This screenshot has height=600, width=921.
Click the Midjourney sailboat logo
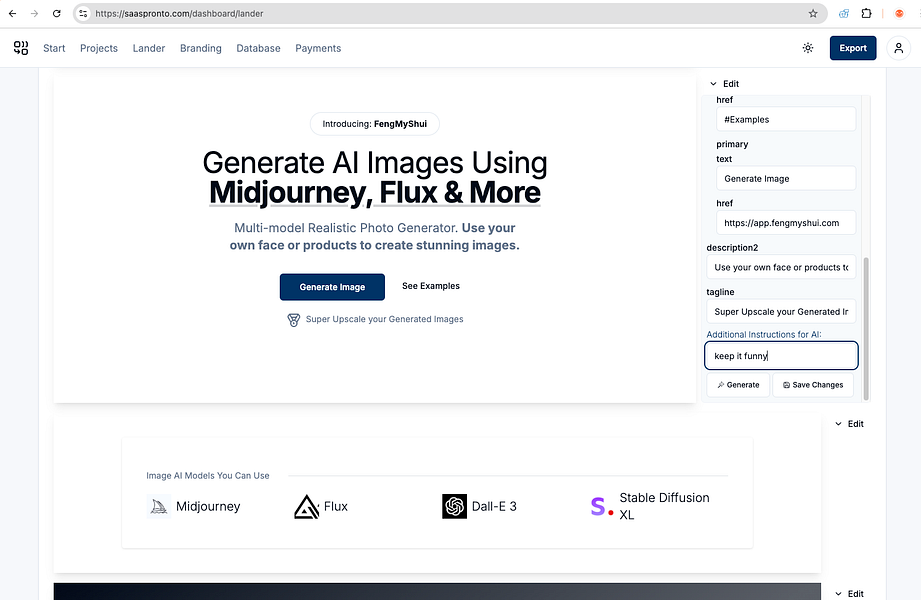tap(159, 506)
